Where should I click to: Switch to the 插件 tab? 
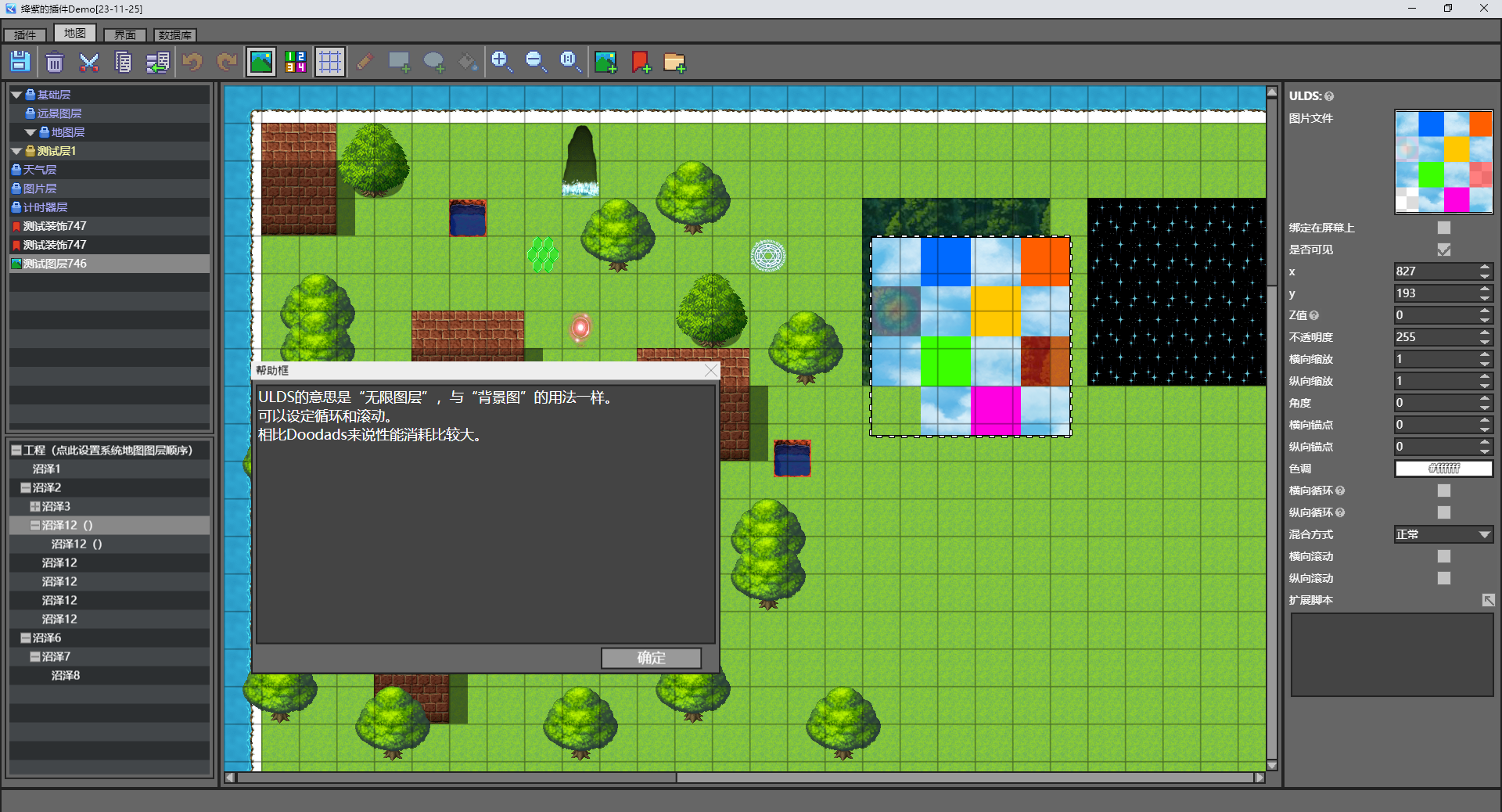(25, 34)
